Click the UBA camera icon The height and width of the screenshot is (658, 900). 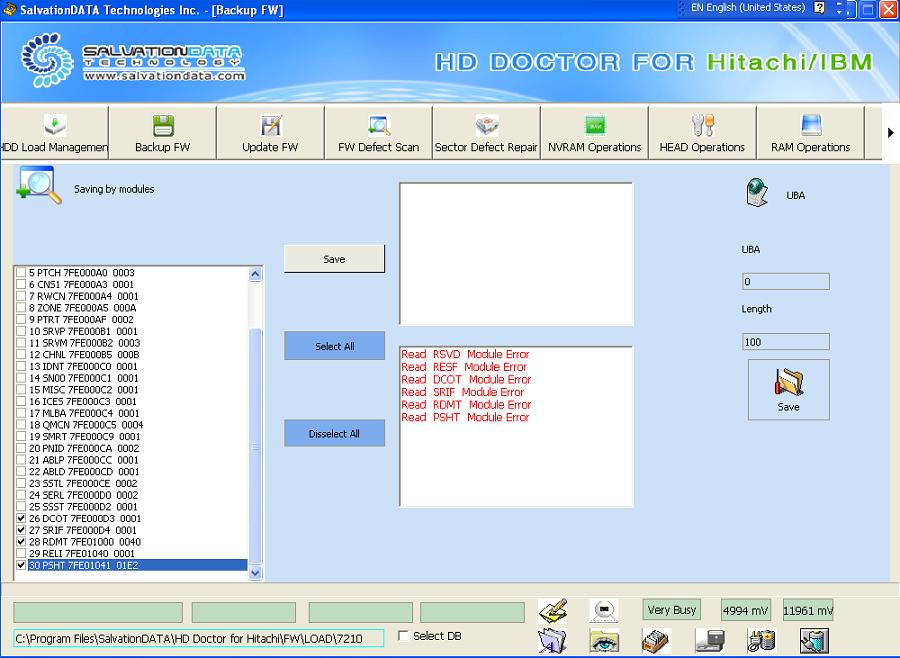(757, 192)
